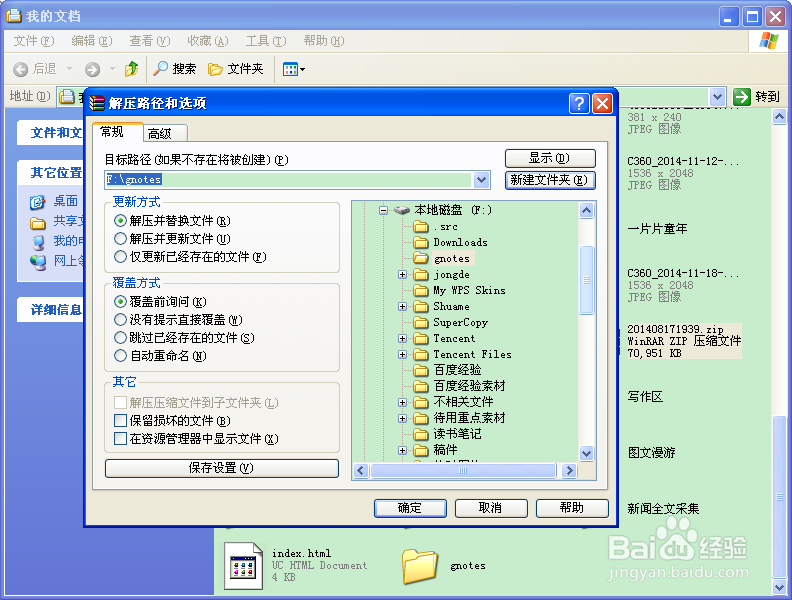The height and width of the screenshot is (600, 792).
Task: Click the Forward arrow icon in Explorer toolbar
Action: point(92,69)
